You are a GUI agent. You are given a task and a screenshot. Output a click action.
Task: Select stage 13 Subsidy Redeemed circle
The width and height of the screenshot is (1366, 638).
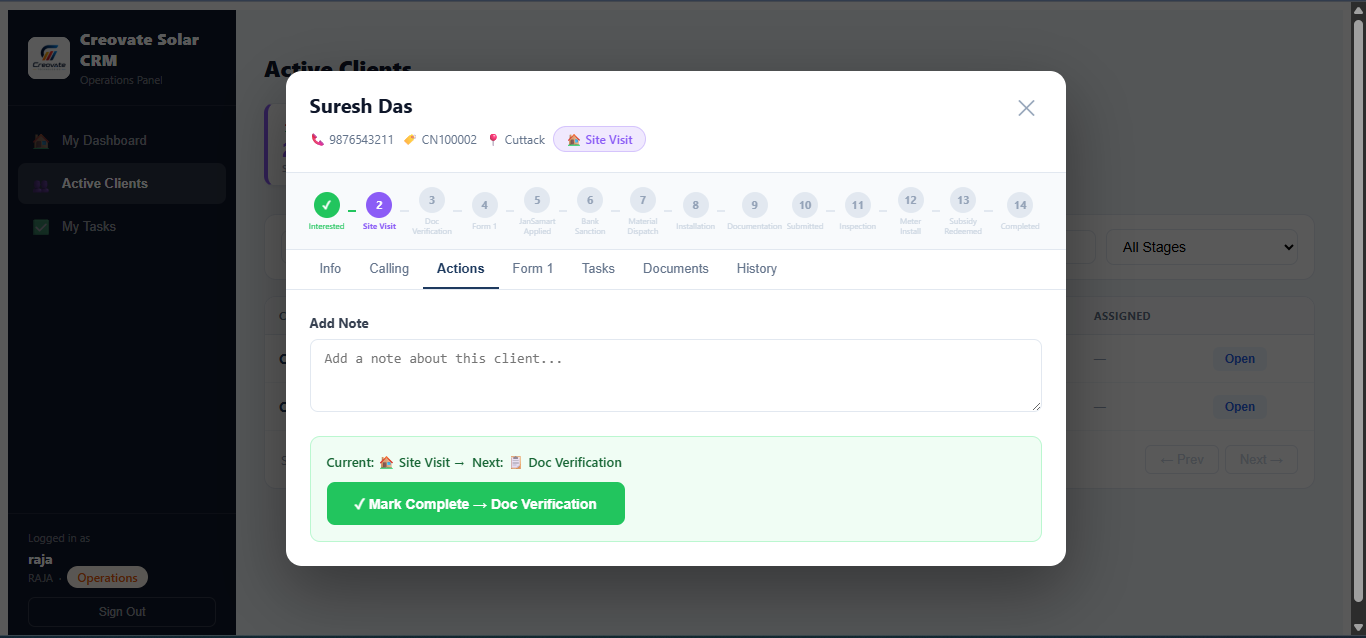963,200
